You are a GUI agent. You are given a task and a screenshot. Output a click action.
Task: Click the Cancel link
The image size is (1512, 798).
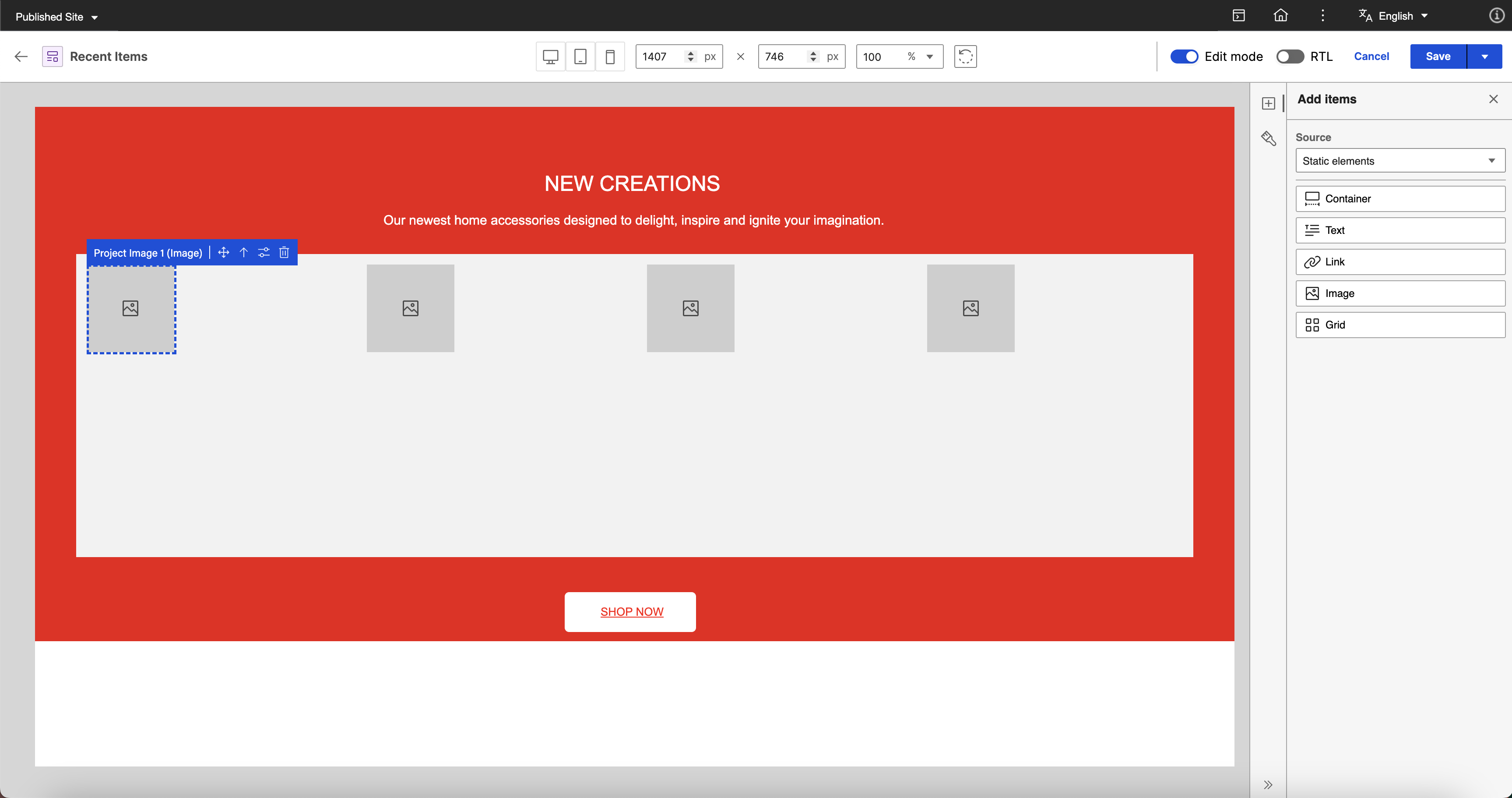(1371, 56)
